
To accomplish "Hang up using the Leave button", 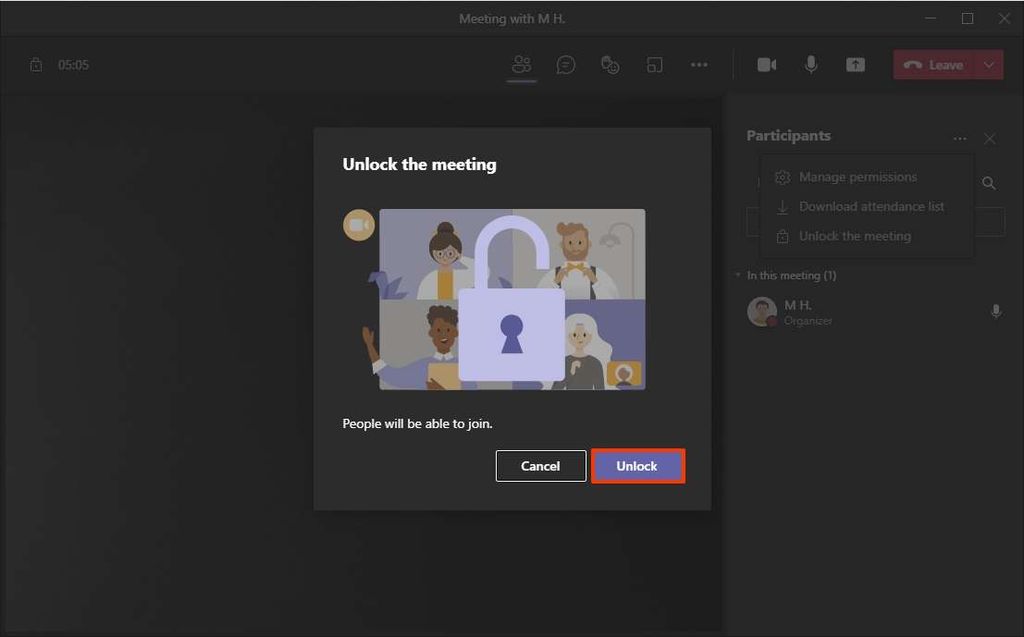I will coord(936,64).
